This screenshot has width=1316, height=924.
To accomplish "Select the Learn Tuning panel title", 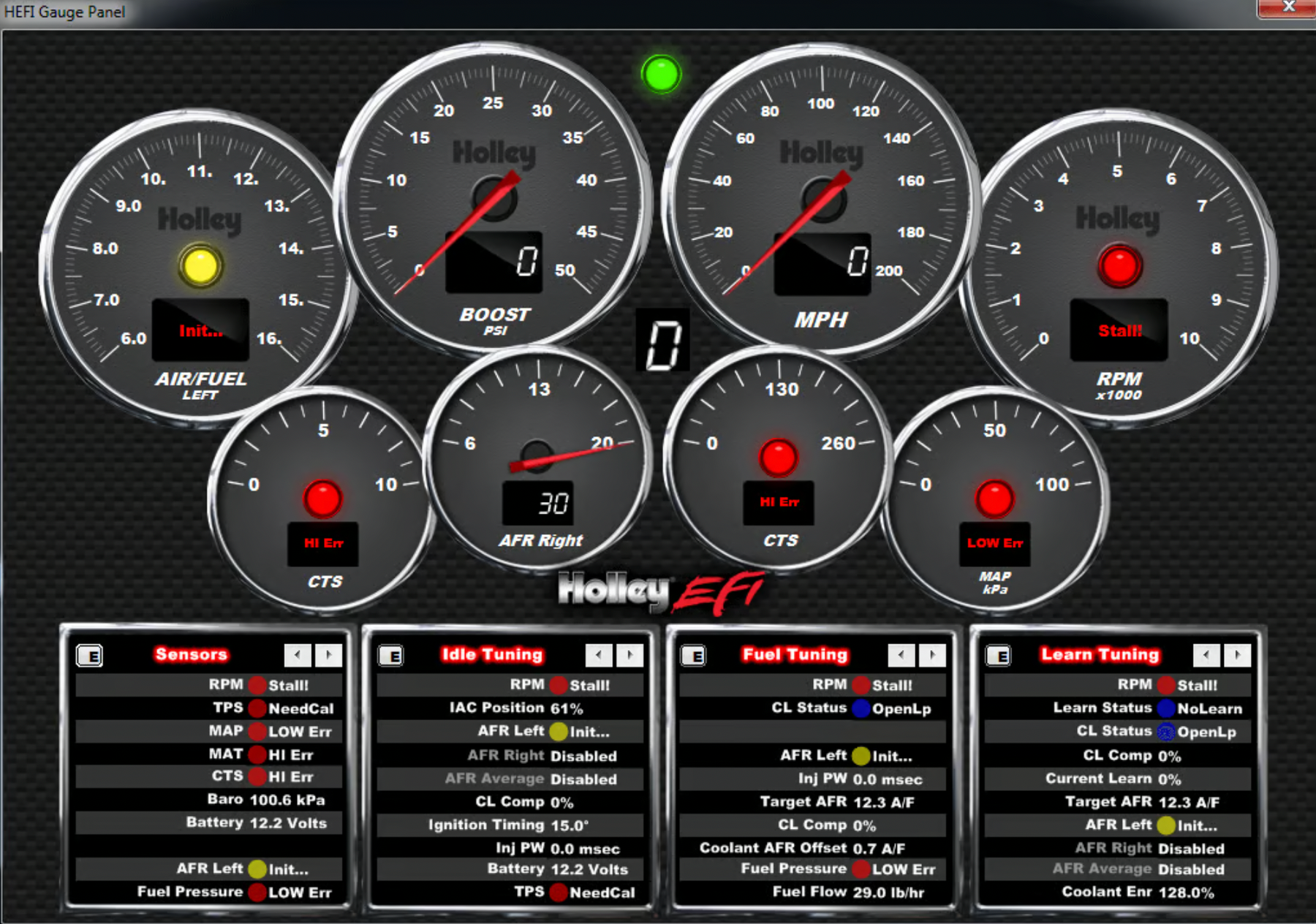I will [x=1100, y=654].
